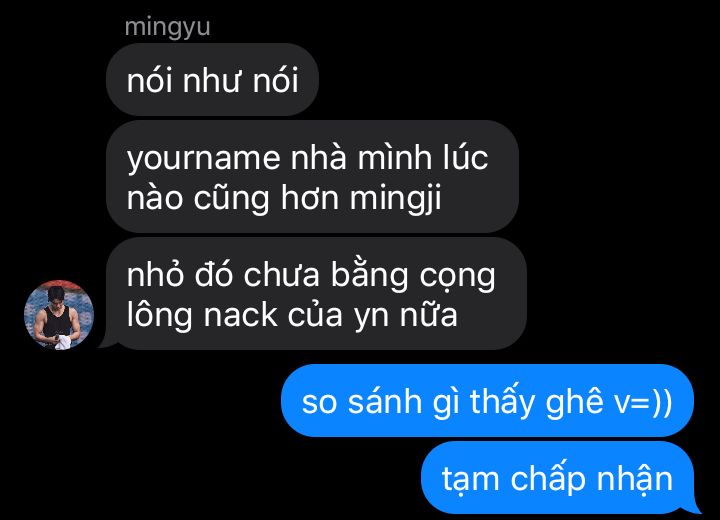Click the word "yourname" in second message
The image size is (720, 520).
[x=203, y=159]
